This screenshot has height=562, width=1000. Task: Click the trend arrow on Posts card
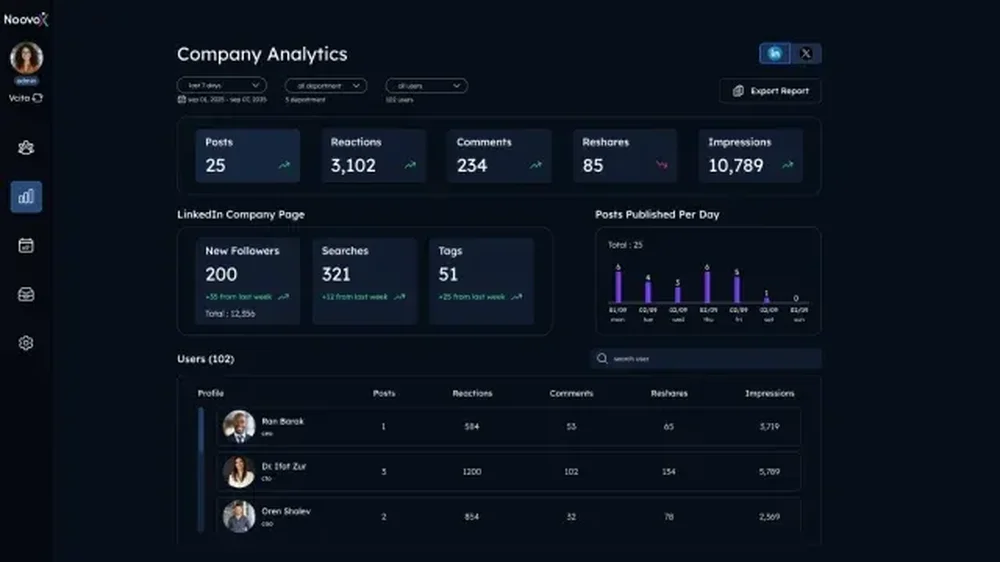(284, 165)
